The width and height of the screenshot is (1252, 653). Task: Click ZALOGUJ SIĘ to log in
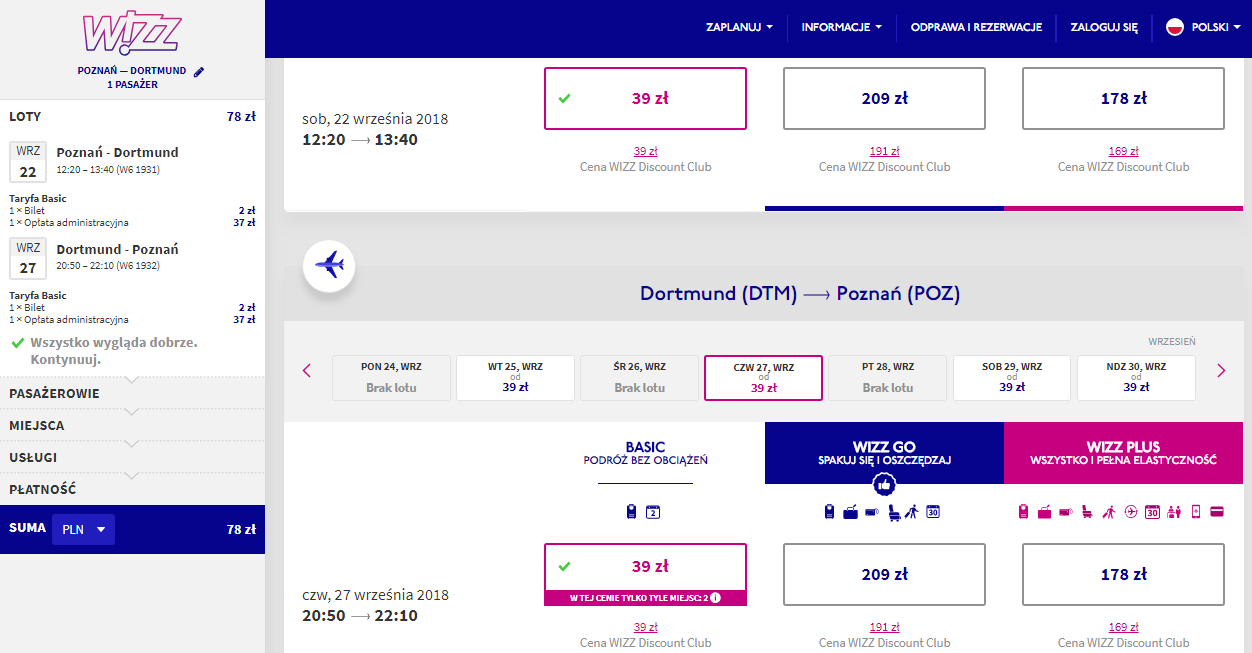[1104, 28]
